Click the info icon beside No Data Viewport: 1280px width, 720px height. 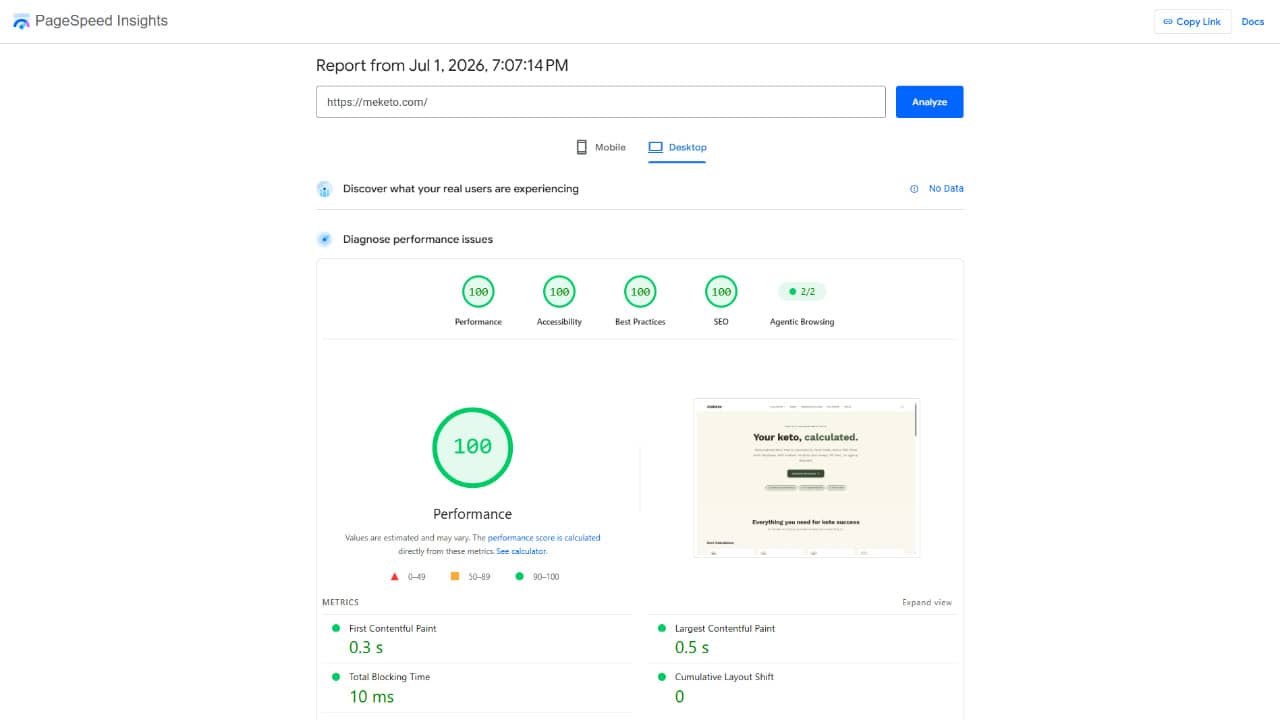pos(914,189)
